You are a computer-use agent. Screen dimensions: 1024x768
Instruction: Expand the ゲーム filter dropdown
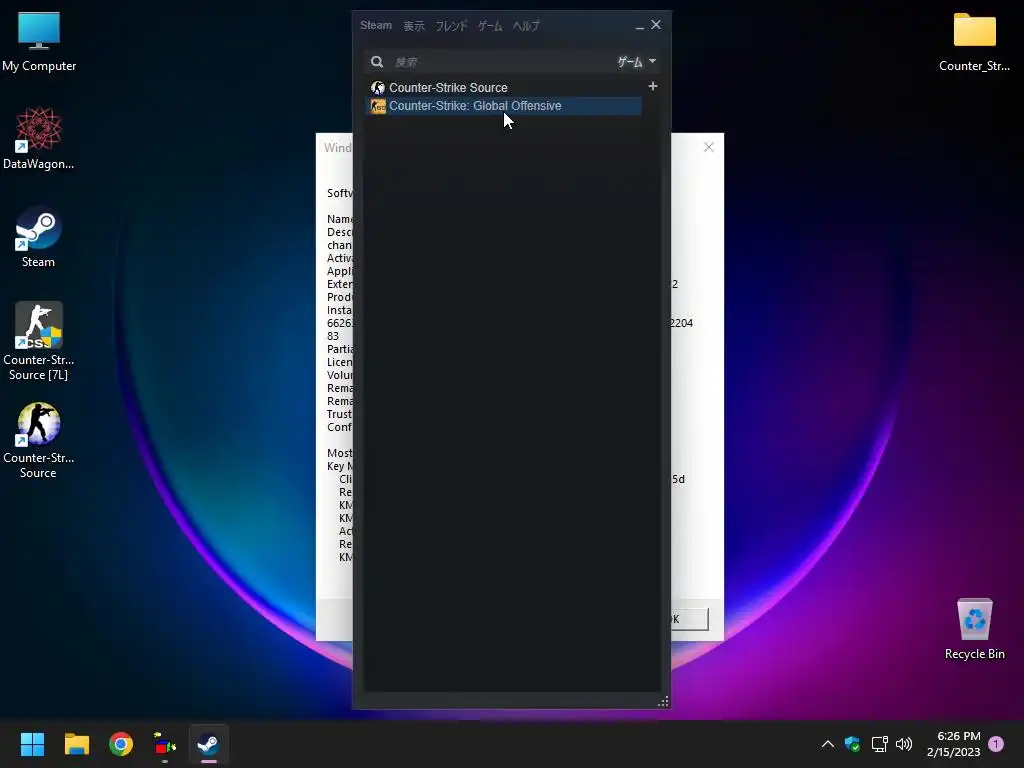(x=637, y=62)
